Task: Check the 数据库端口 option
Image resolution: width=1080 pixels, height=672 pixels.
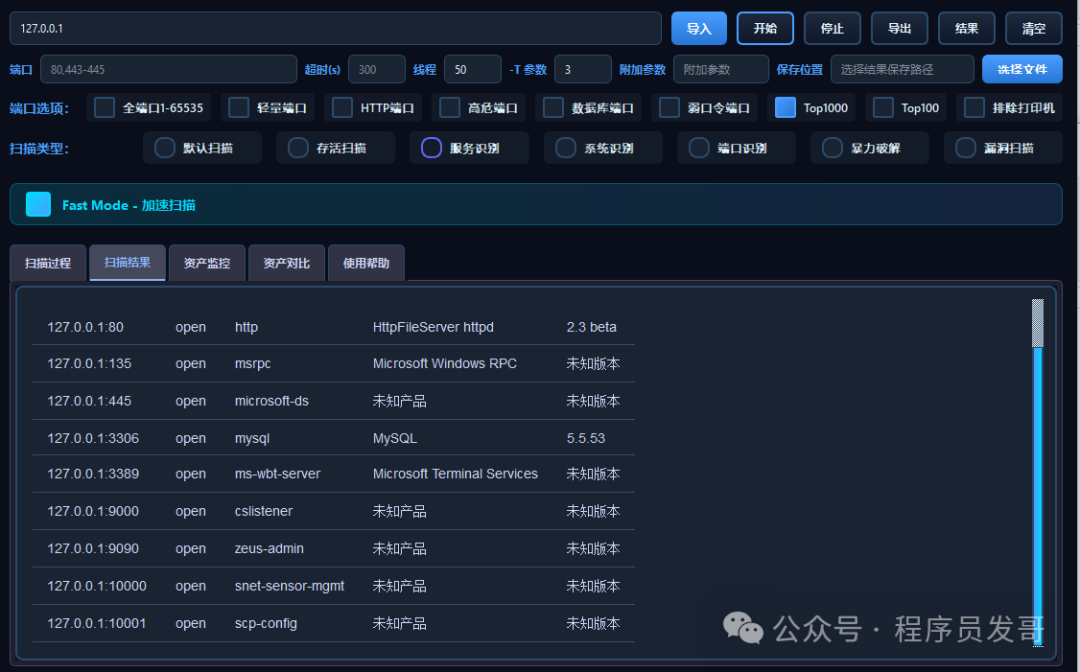Action: pos(551,107)
